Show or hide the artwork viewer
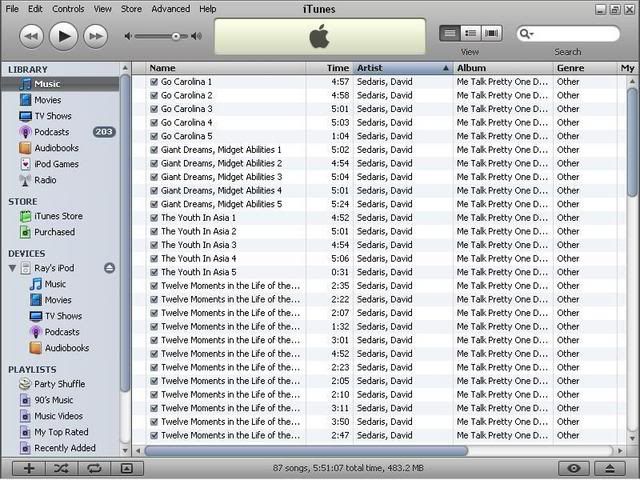The width and height of the screenshot is (640, 480). [x=127, y=468]
